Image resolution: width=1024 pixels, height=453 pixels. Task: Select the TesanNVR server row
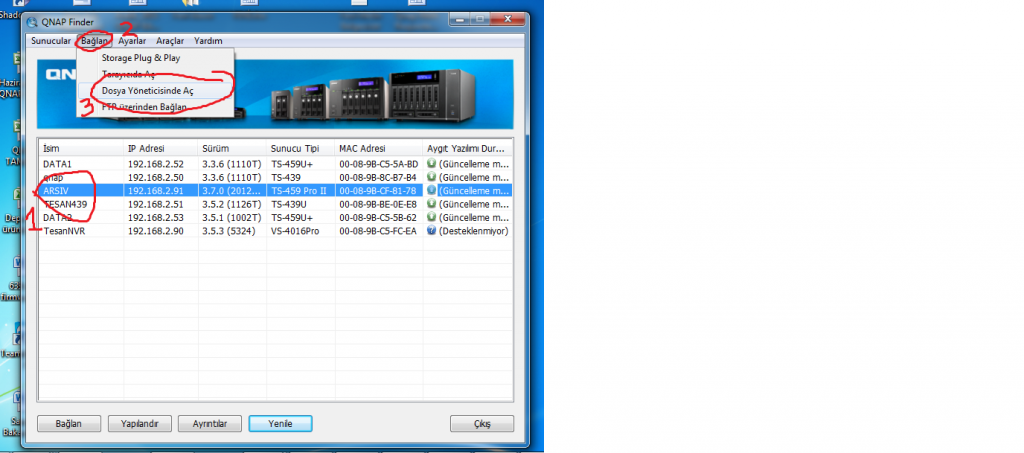[x=275, y=231]
